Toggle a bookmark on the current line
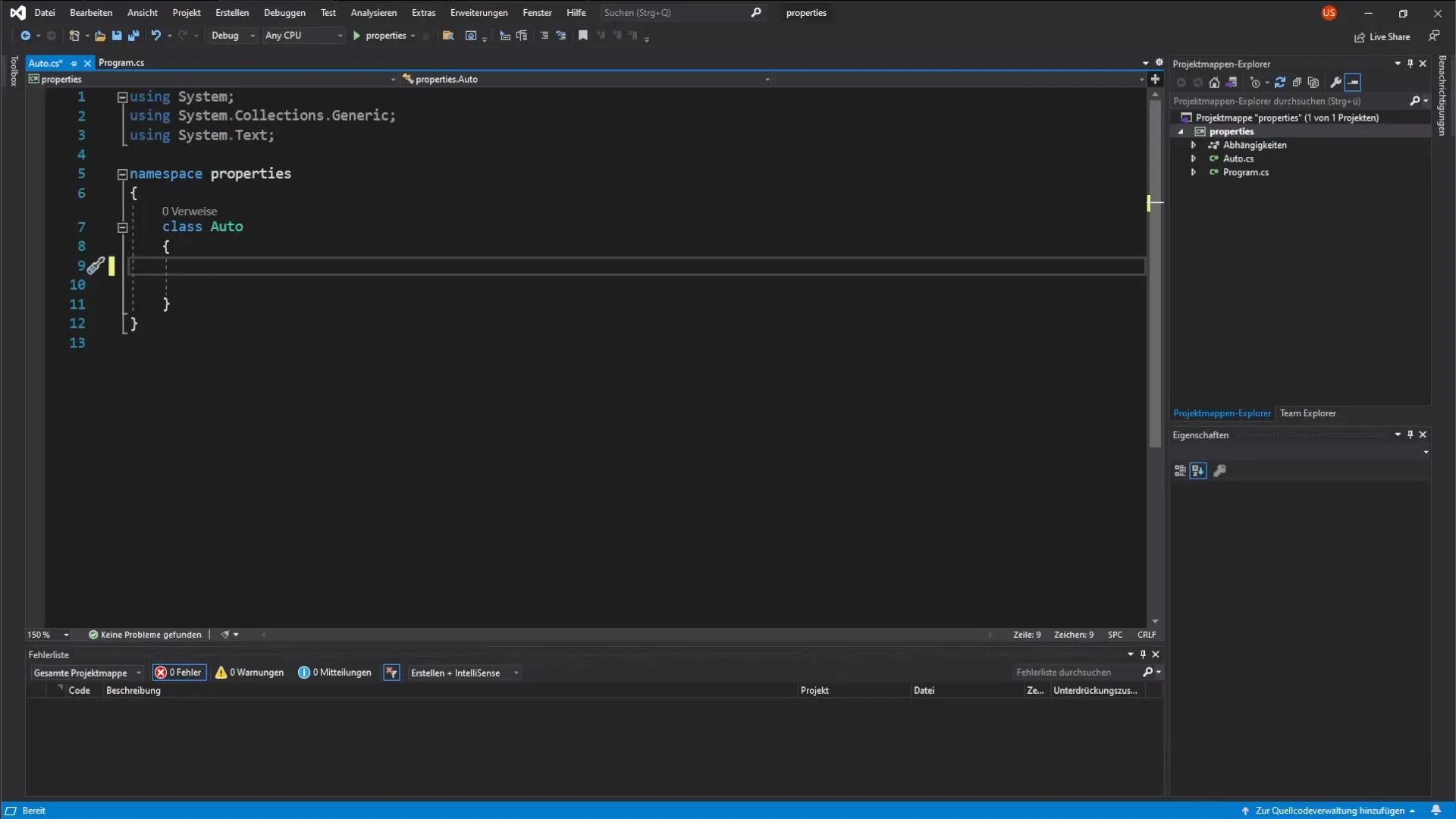Viewport: 1456px width, 819px height. tap(583, 36)
